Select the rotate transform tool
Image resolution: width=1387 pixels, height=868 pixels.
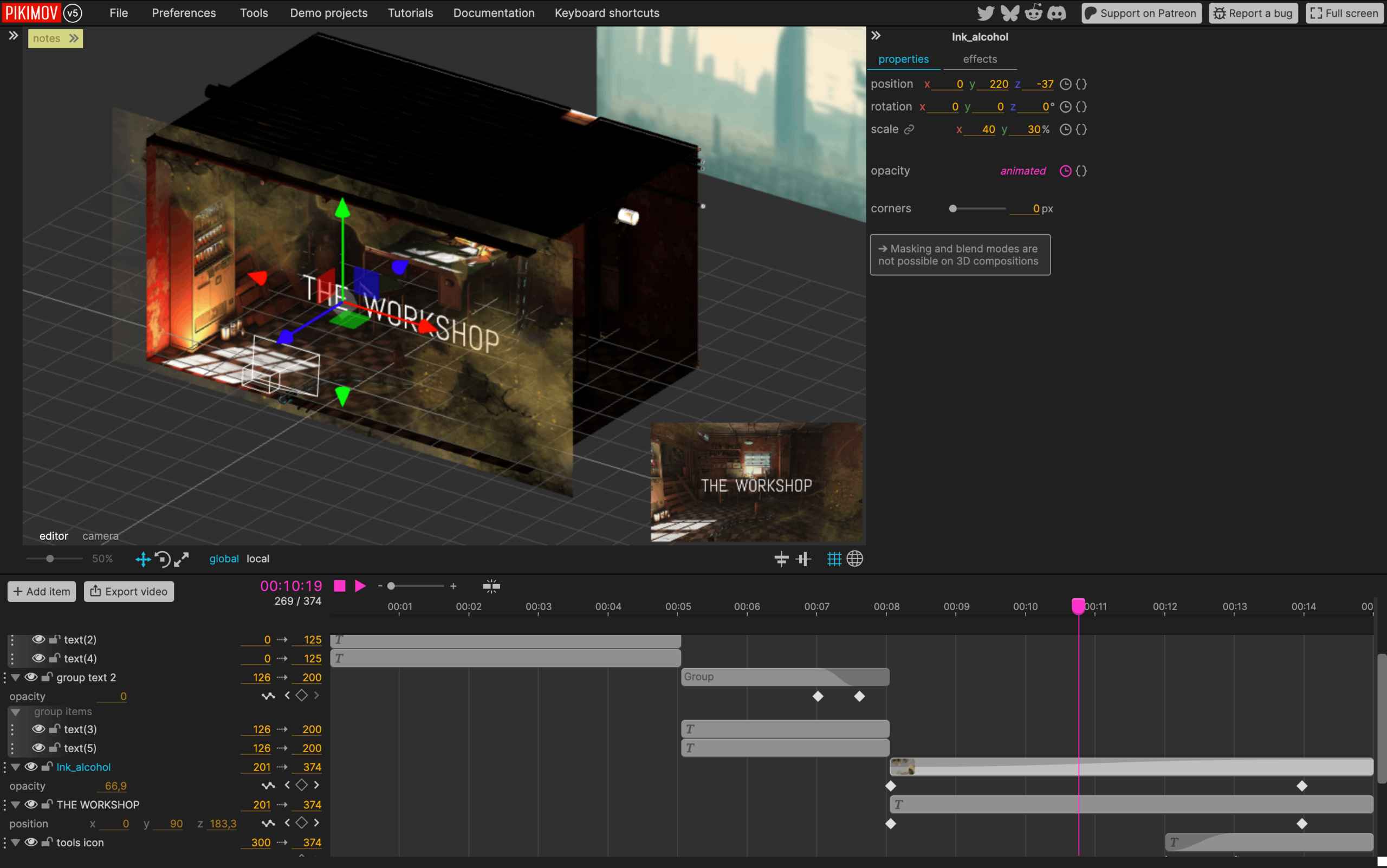click(x=163, y=559)
